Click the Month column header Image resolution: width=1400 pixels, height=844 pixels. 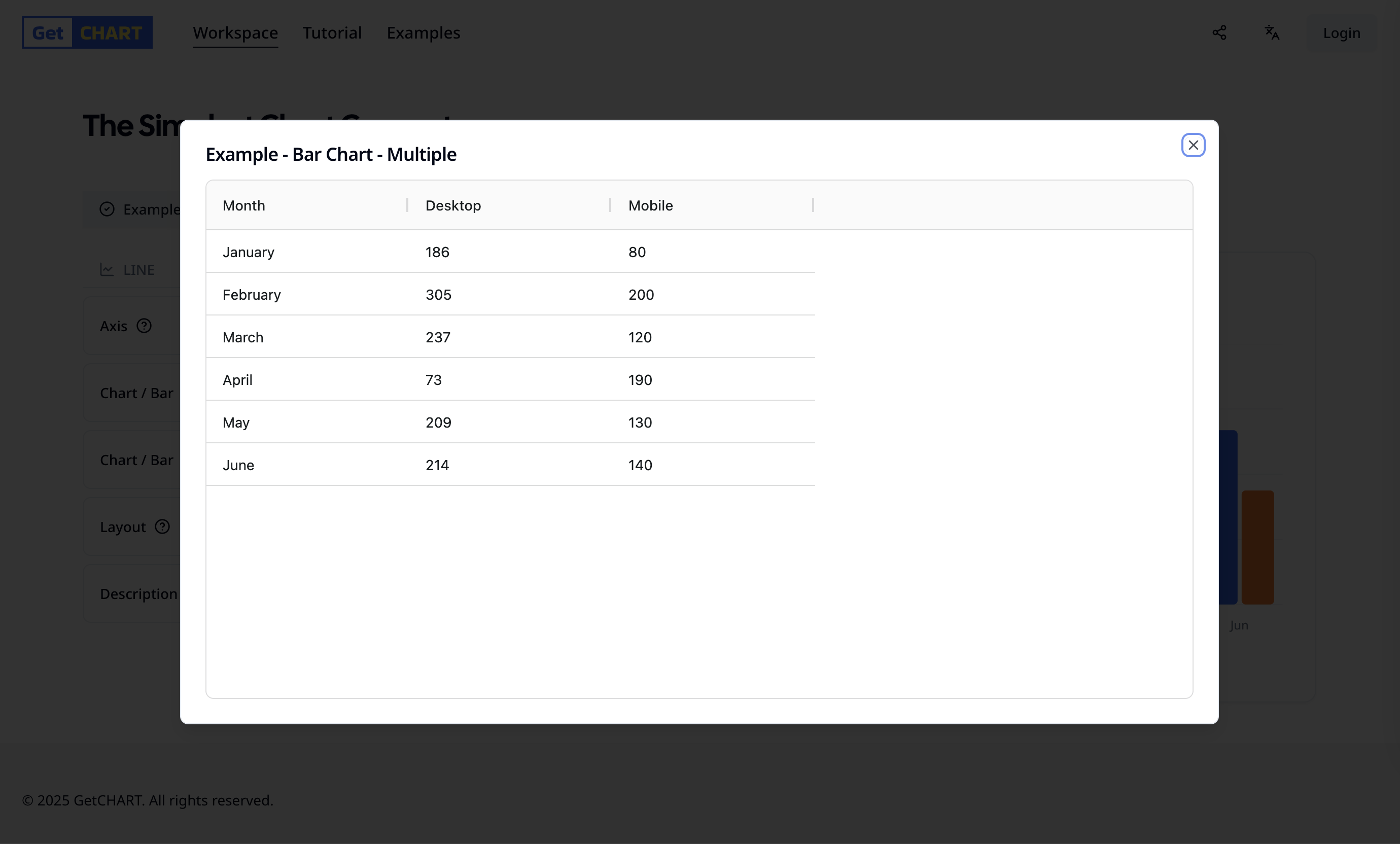point(307,205)
